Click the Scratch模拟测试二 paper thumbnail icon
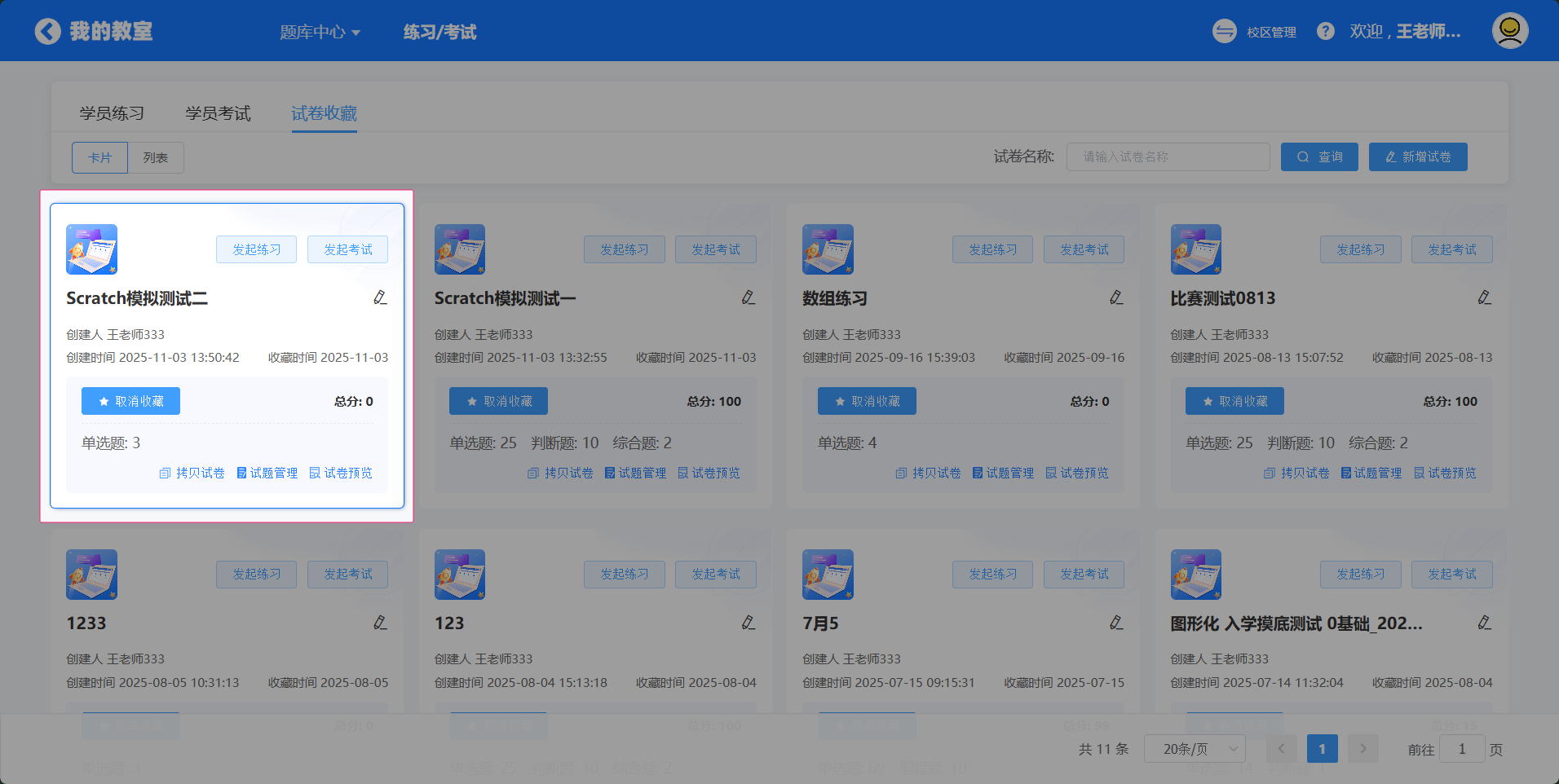This screenshot has width=1559, height=784. click(x=91, y=249)
